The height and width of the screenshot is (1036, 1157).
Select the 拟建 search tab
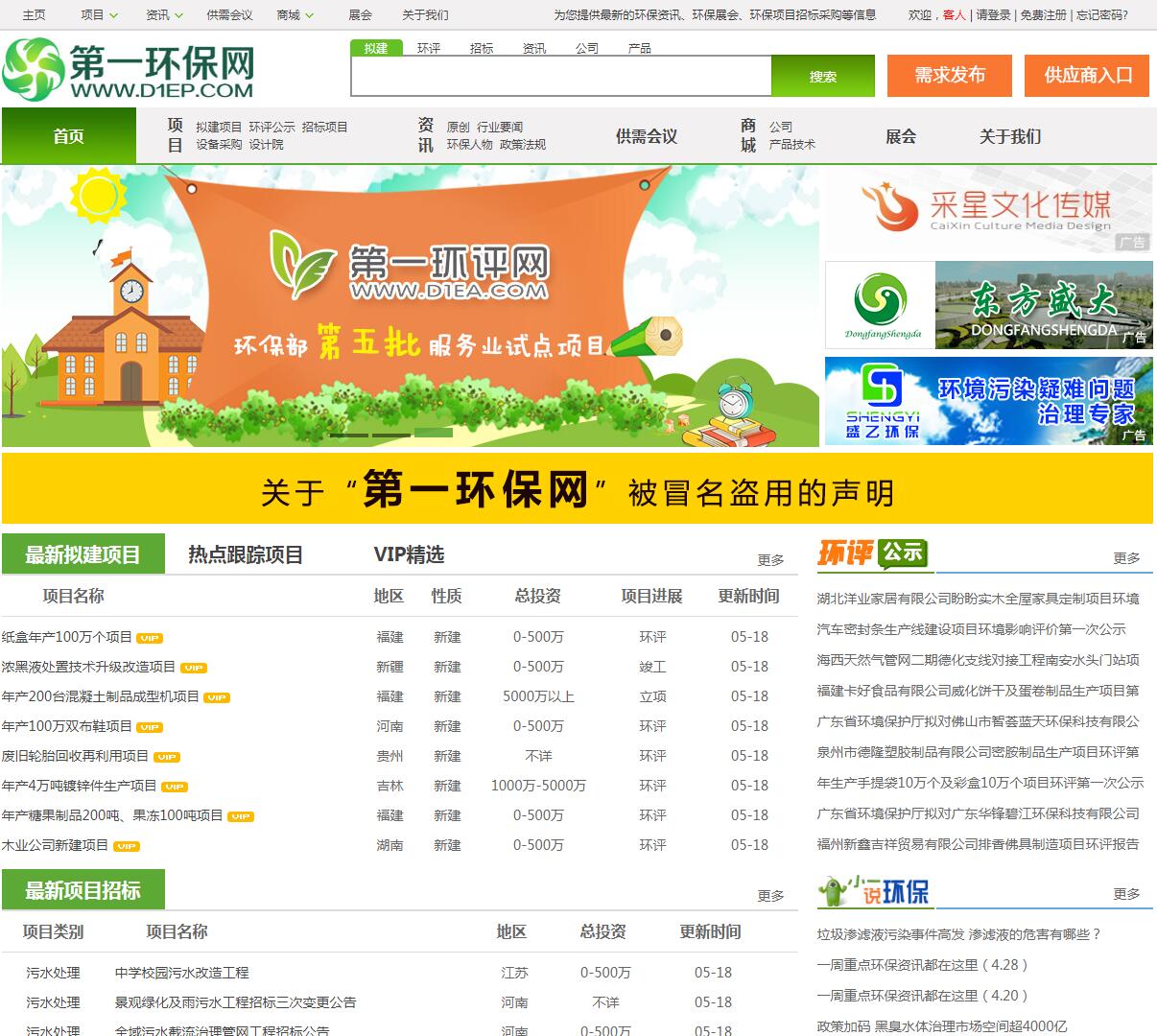point(376,48)
